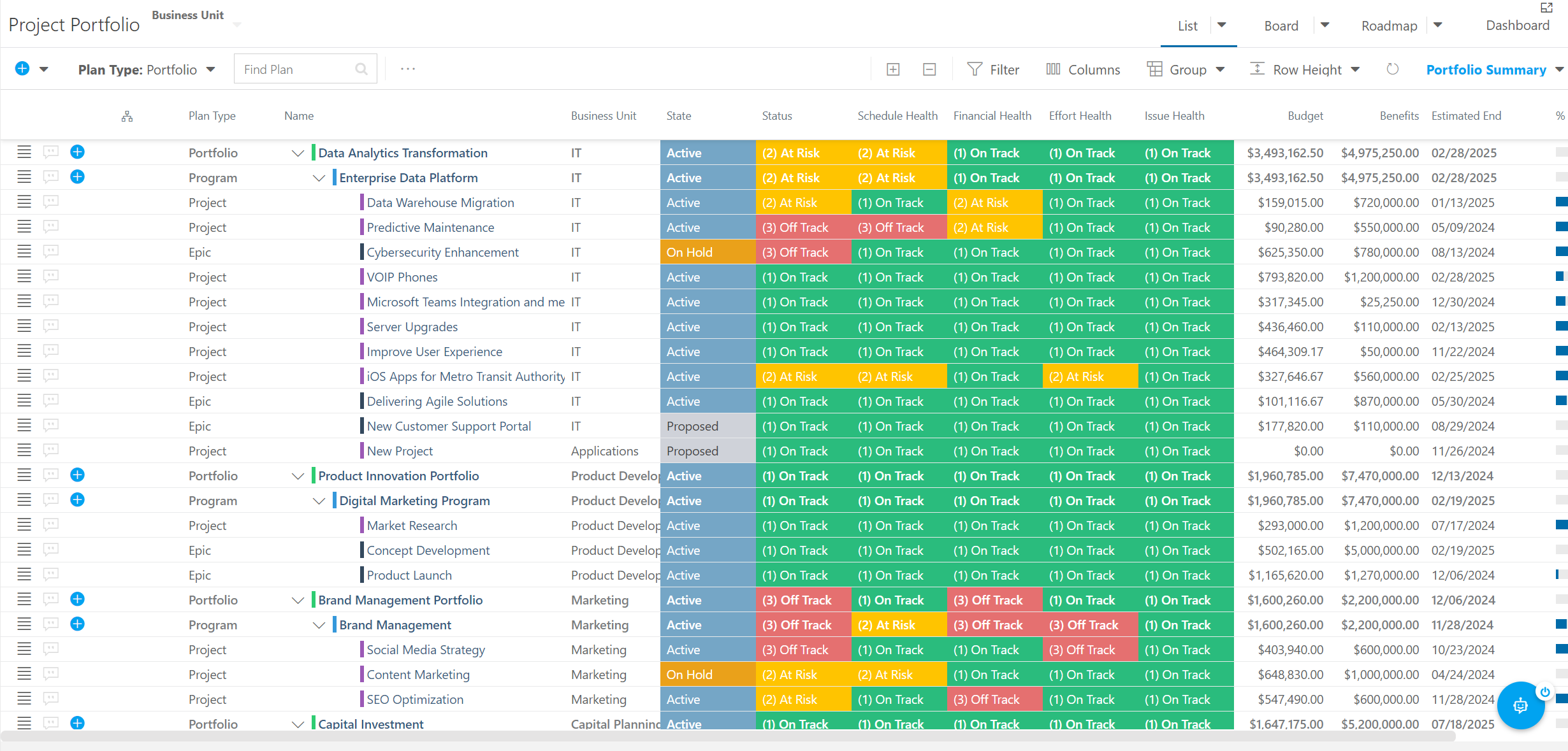This screenshot has height=751, width=1568.
Task: Open the pop-out icon above Dashboard
Action: click(1546, 8)
